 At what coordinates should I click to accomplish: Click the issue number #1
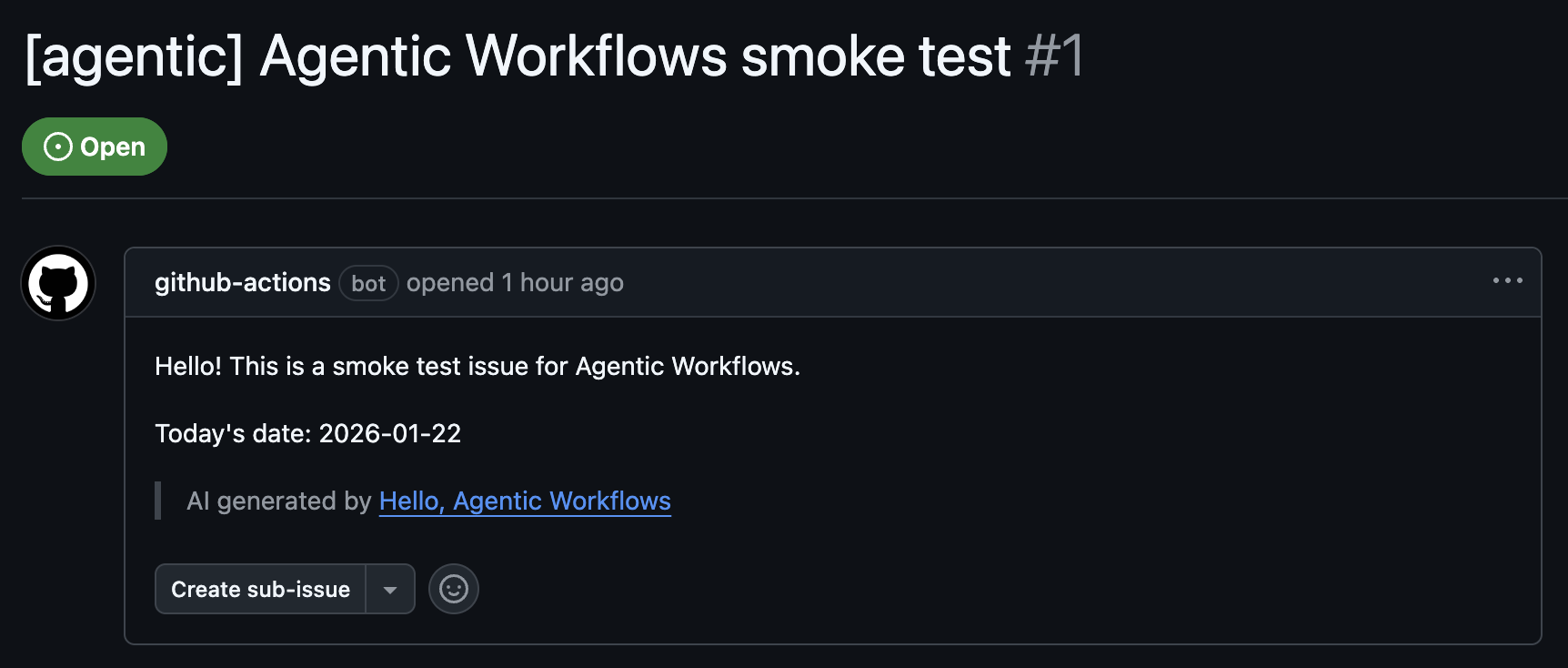pos(1054,56)
